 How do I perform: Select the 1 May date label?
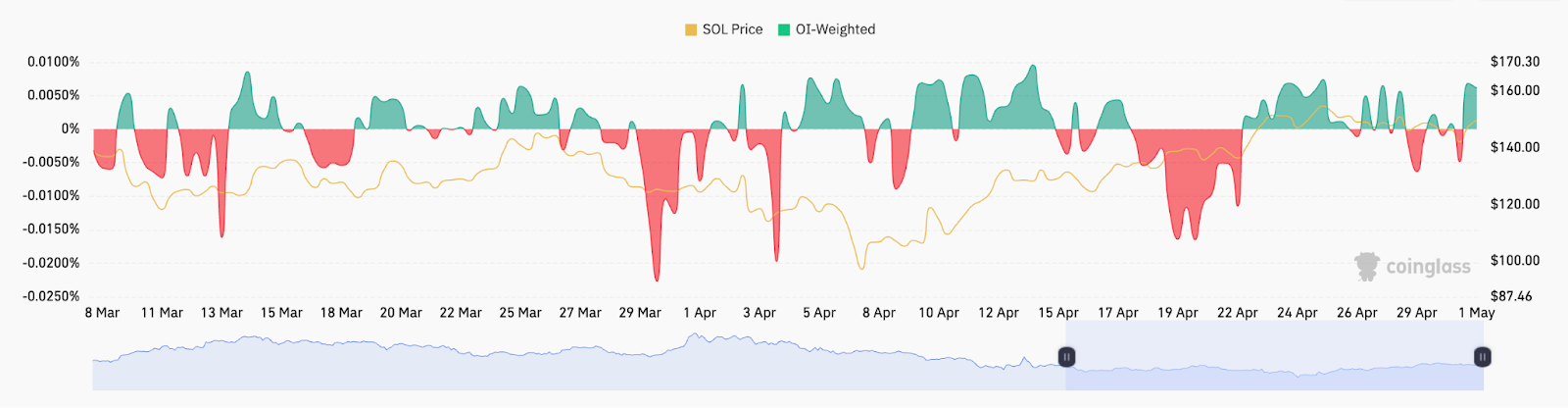coord(1476,313)
